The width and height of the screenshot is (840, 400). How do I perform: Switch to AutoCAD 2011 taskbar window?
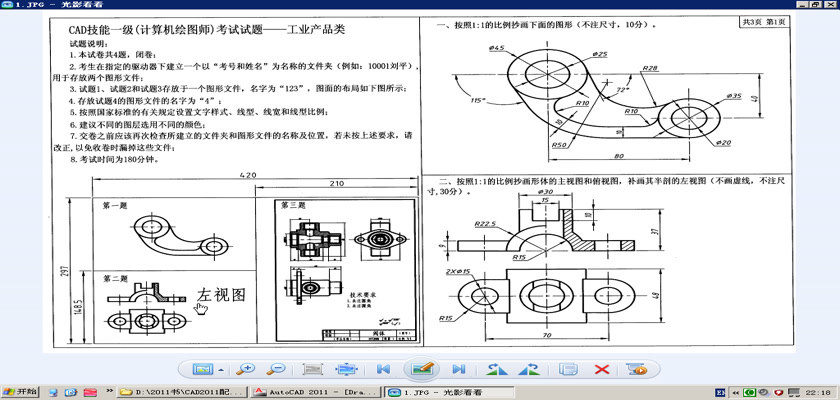317,393
